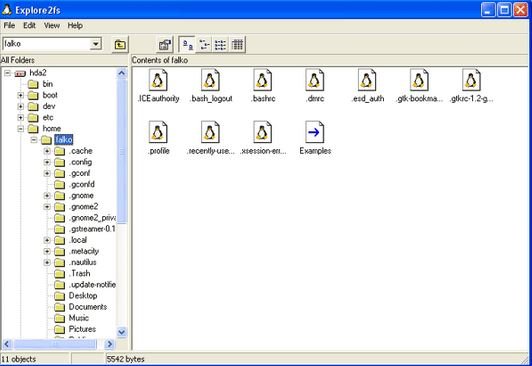Expand the .gnome folder node
The height and width of the screenshot is (366, 532).
click(x=47, y=196)
